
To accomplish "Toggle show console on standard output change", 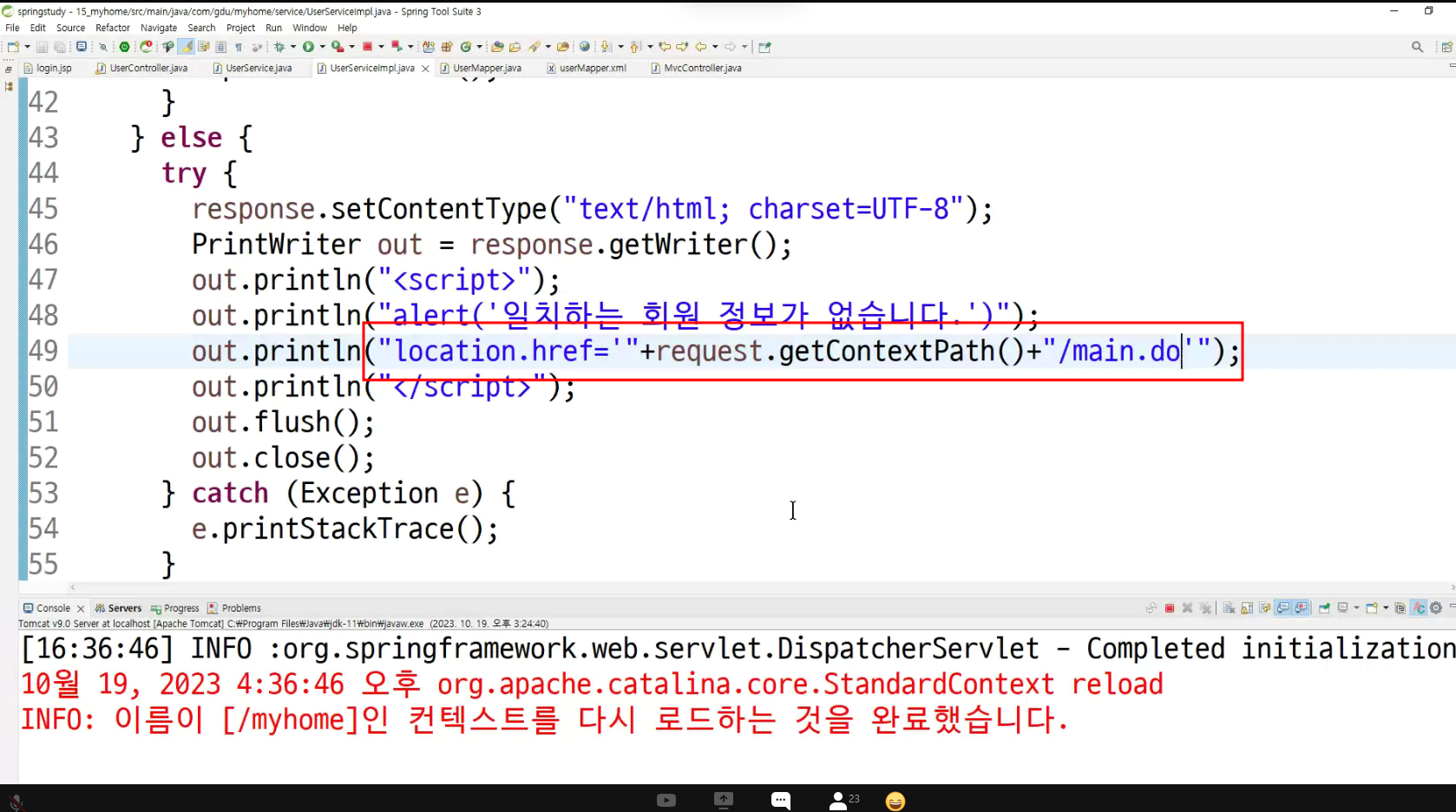I will (1283, 608).
